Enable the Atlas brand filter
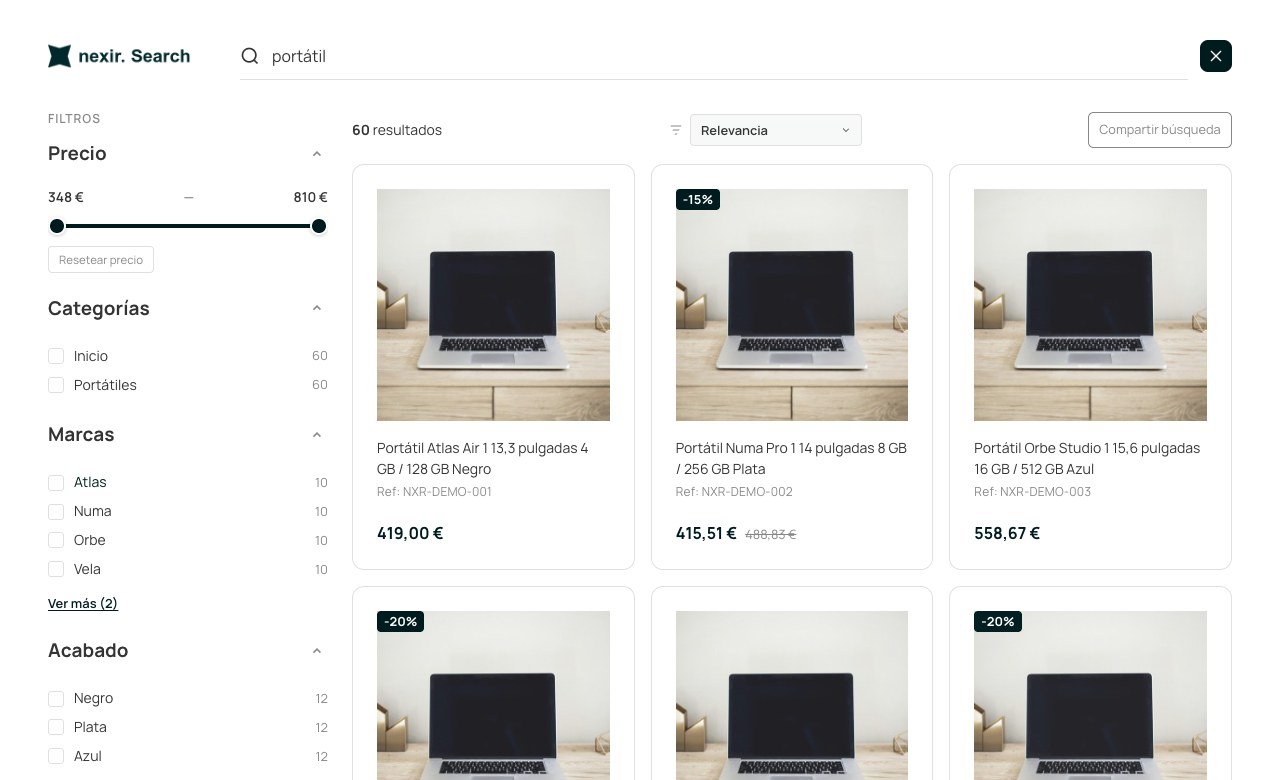The image size is (1280, 780). [56, 482]
